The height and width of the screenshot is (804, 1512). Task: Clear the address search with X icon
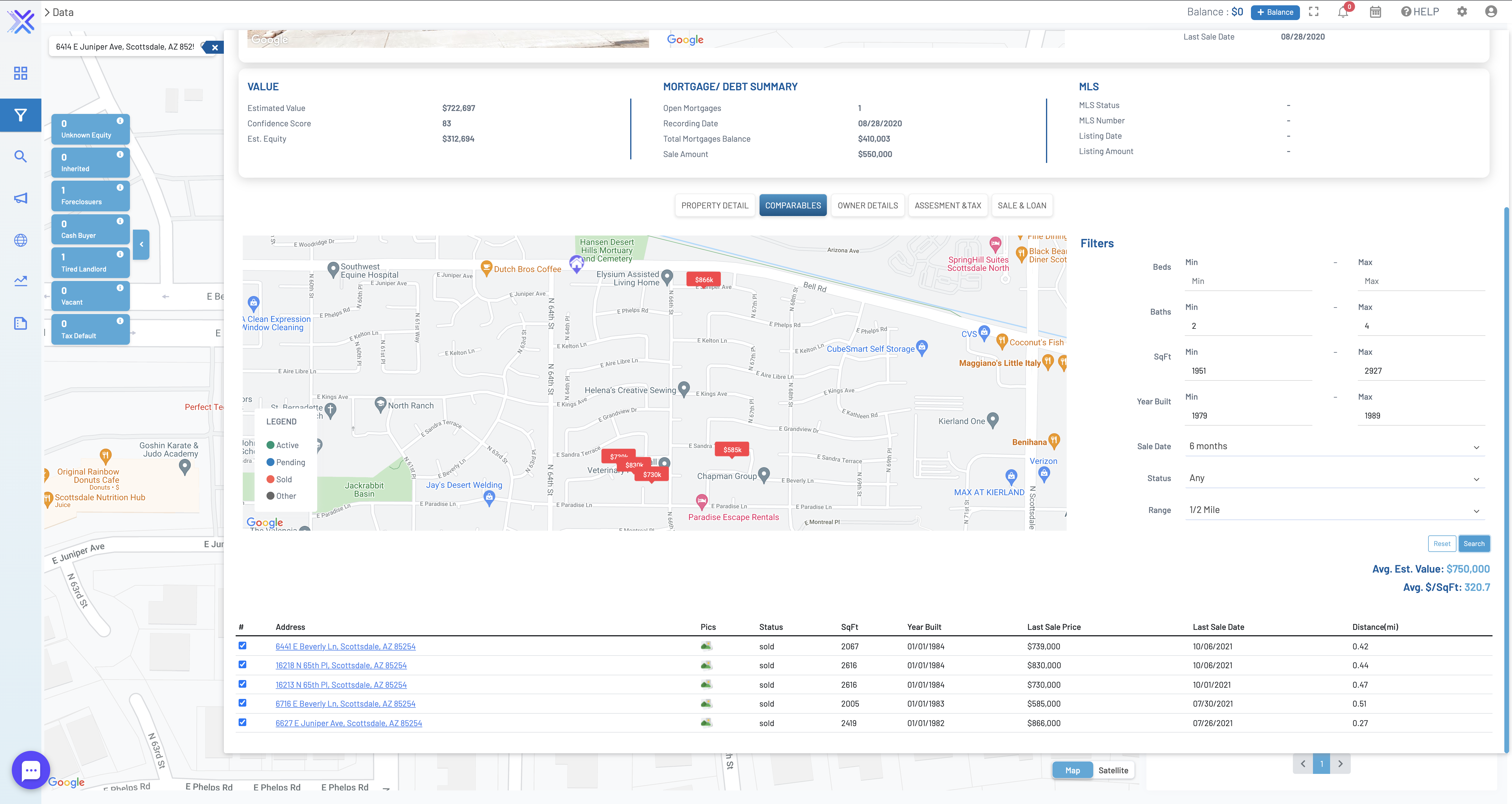(215, 48)
